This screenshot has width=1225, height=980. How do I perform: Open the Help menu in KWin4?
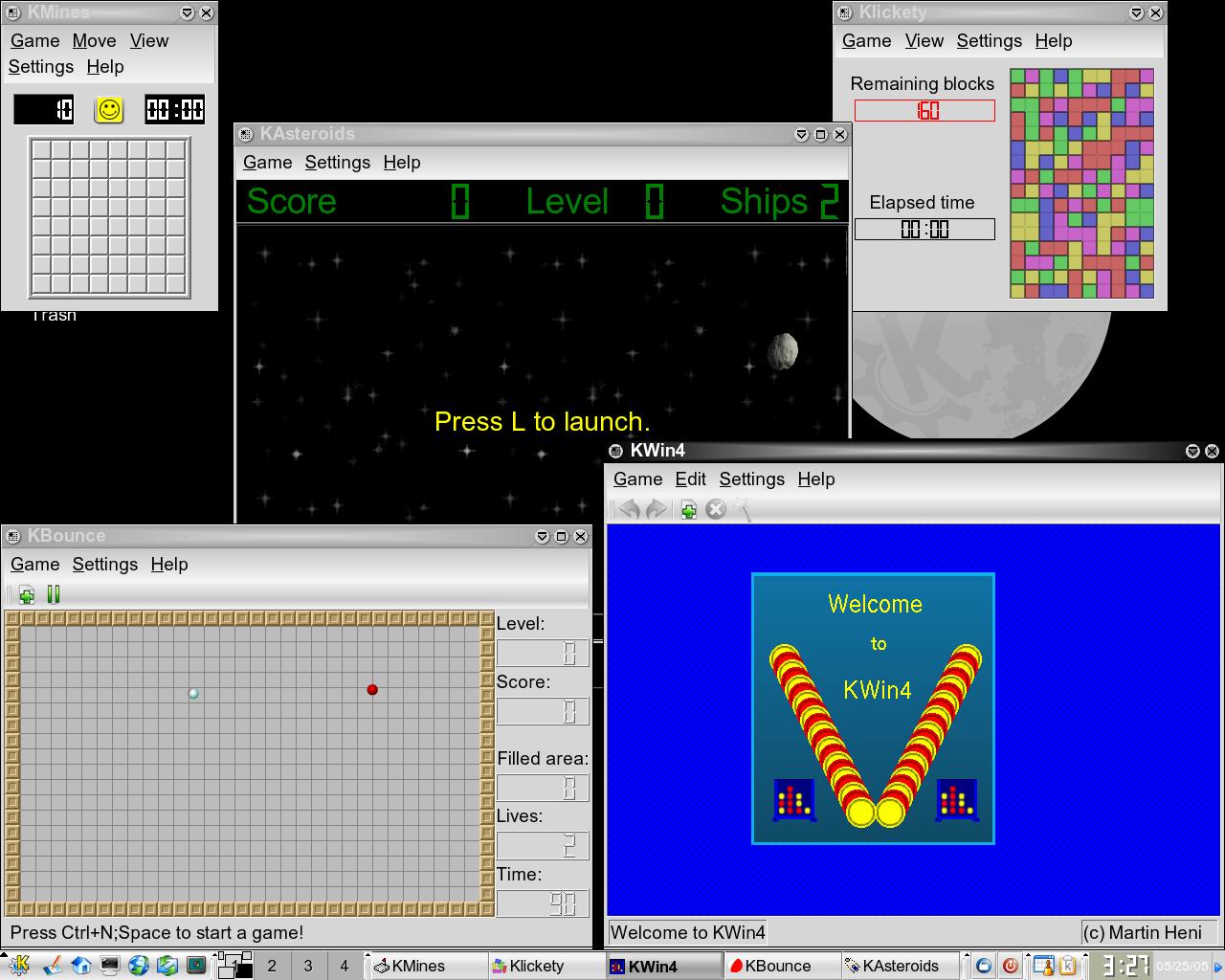(816, 479)
